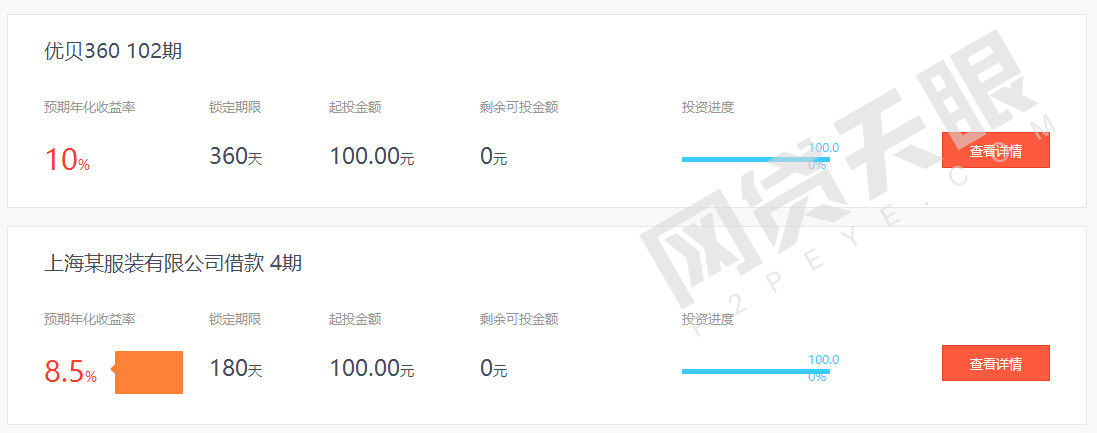Click the 上海某服装 loan progress bar
This screenshot has width=1097, height=433.
click(x=756, y=371)
